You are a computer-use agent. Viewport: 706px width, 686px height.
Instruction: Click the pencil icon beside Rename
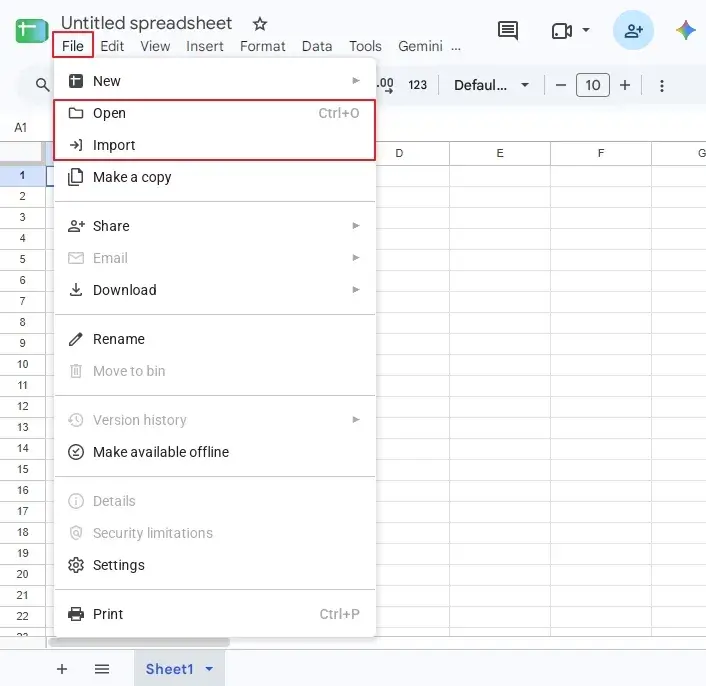point(76,339)
